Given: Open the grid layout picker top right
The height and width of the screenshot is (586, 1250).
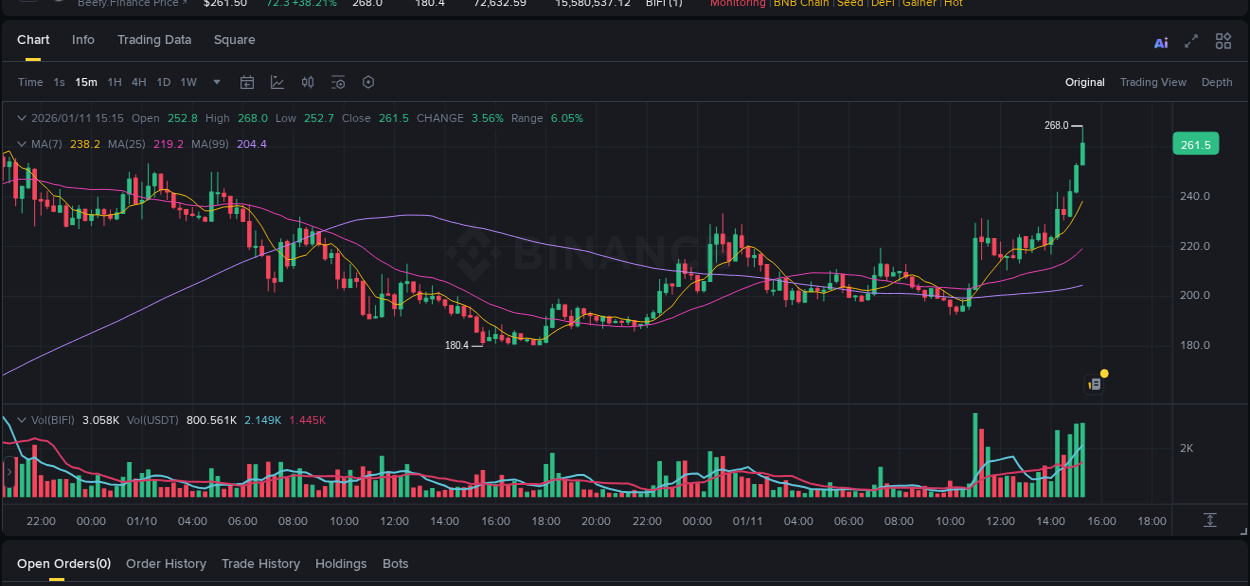Looking at the screenshot, I should tap(1223, 41).
